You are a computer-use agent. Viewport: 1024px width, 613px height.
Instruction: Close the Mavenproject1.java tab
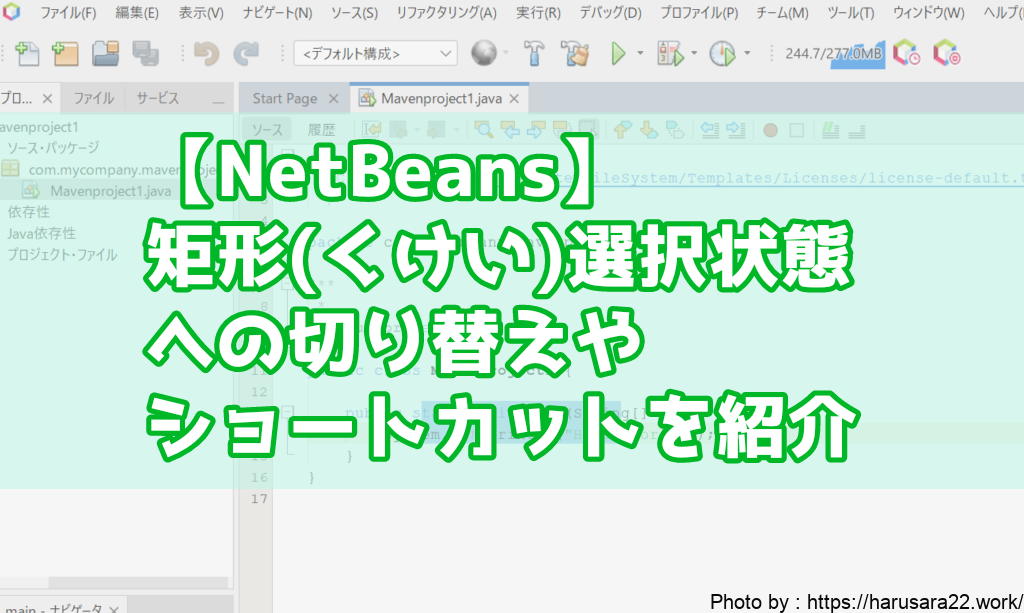[514, 99]
